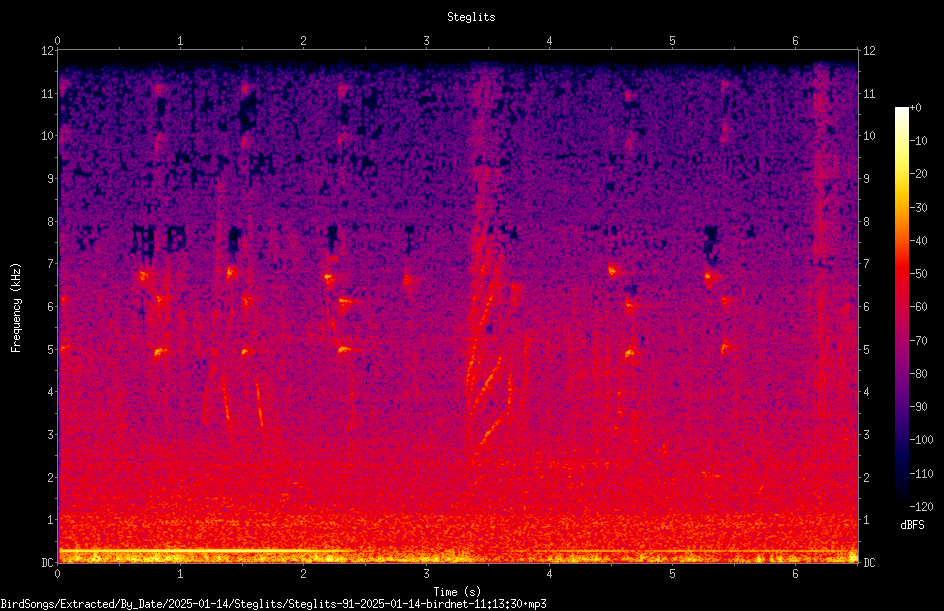Click the -90 mark on color scale
Image resolution: width=944 pixels, height=611 pixels.
click(918, 407)
